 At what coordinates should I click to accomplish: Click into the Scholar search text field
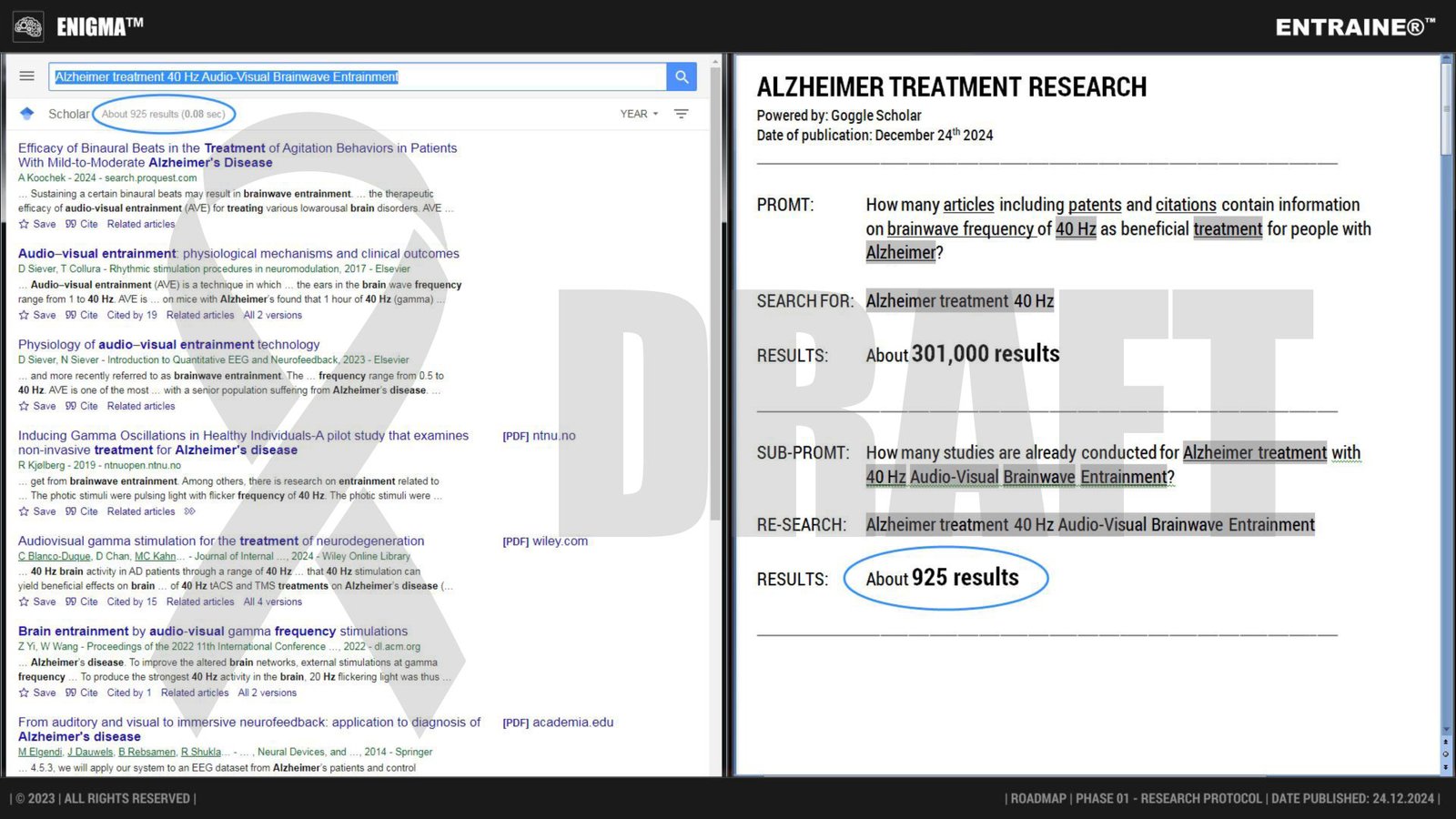(357, 77)
